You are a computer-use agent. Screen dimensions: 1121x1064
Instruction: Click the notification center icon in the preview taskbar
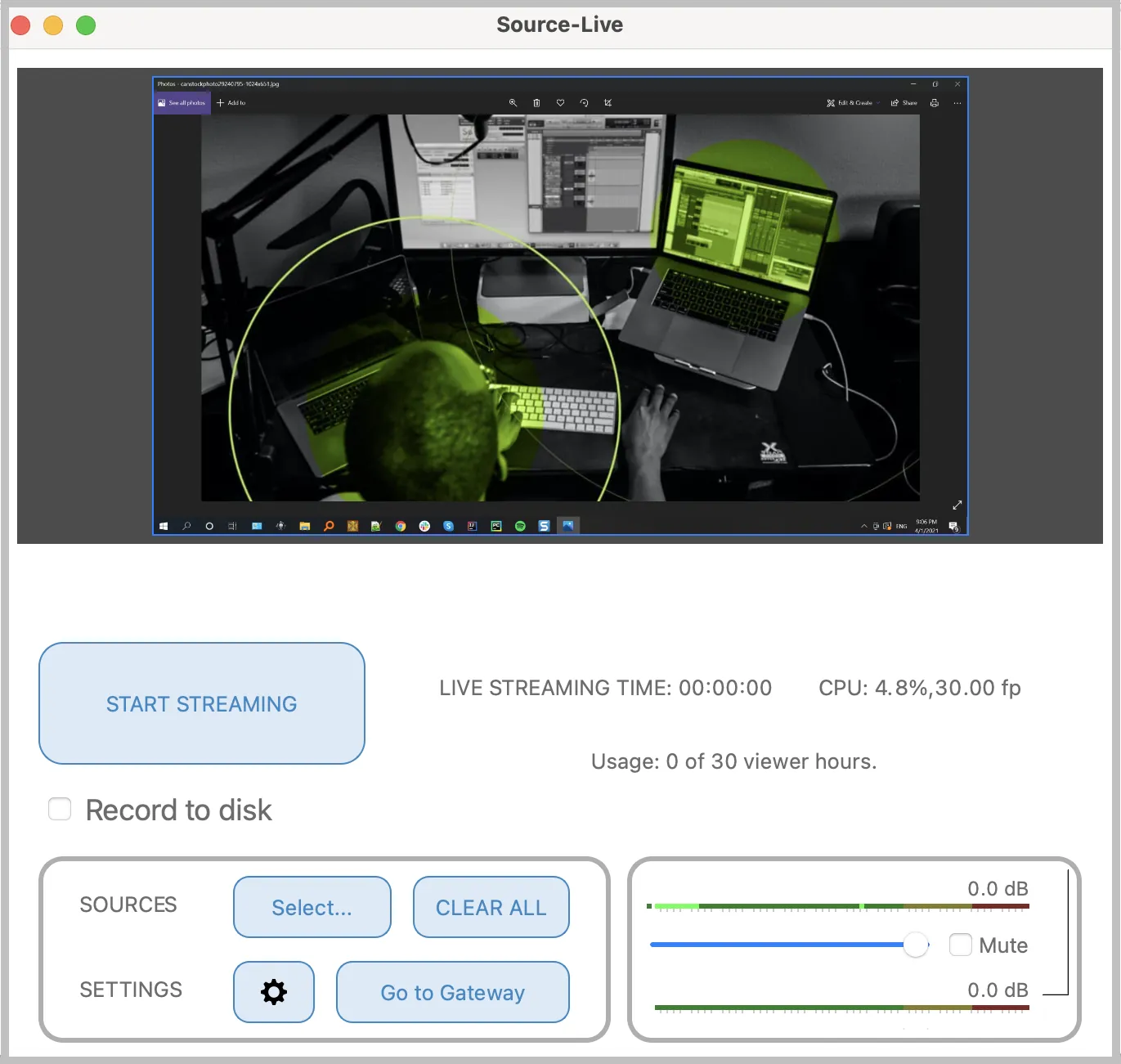point(953,526)
